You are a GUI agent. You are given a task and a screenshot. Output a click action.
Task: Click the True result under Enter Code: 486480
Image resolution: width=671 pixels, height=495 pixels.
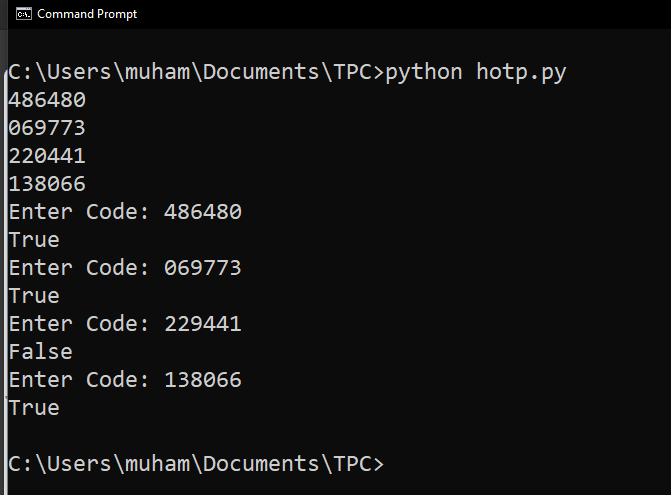point(33,240)
